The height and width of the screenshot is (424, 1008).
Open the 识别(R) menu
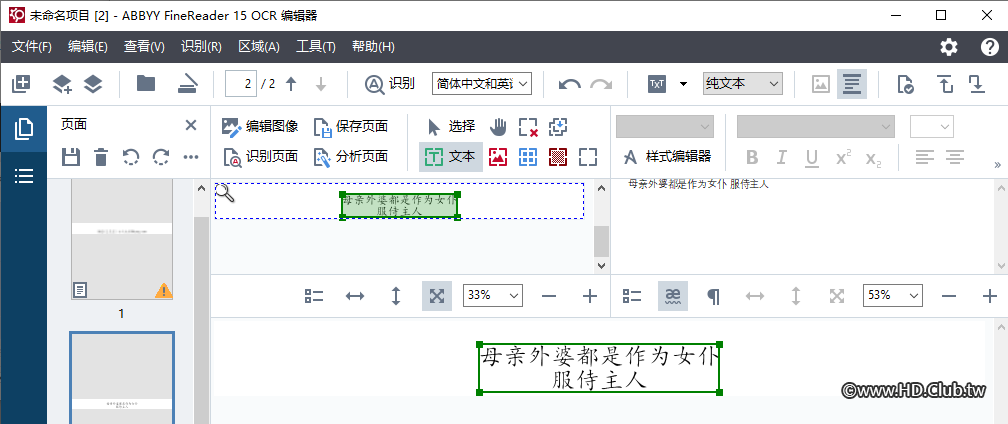(x=201, y=46)
